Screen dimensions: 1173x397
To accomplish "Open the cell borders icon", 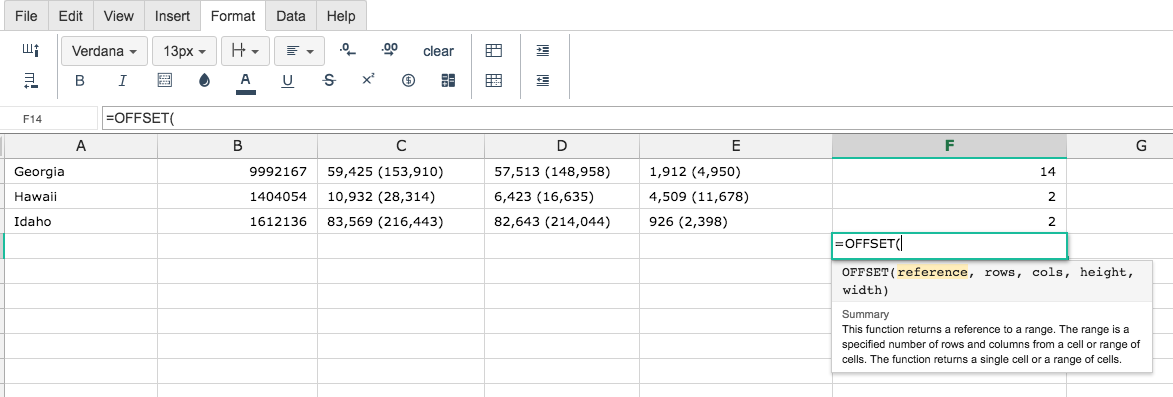I will [x=165, y=81].
